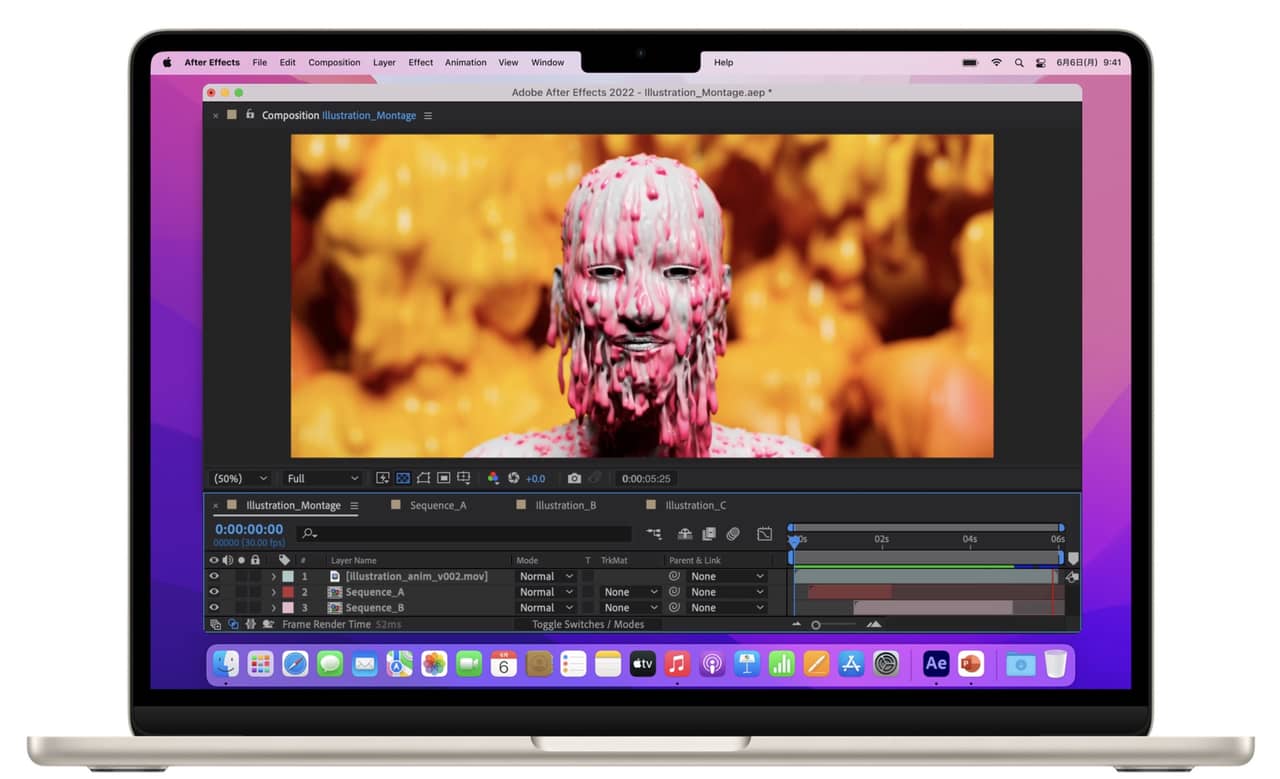Click the Fast Previews icon

pyautogui.click(x=383, y=479)
